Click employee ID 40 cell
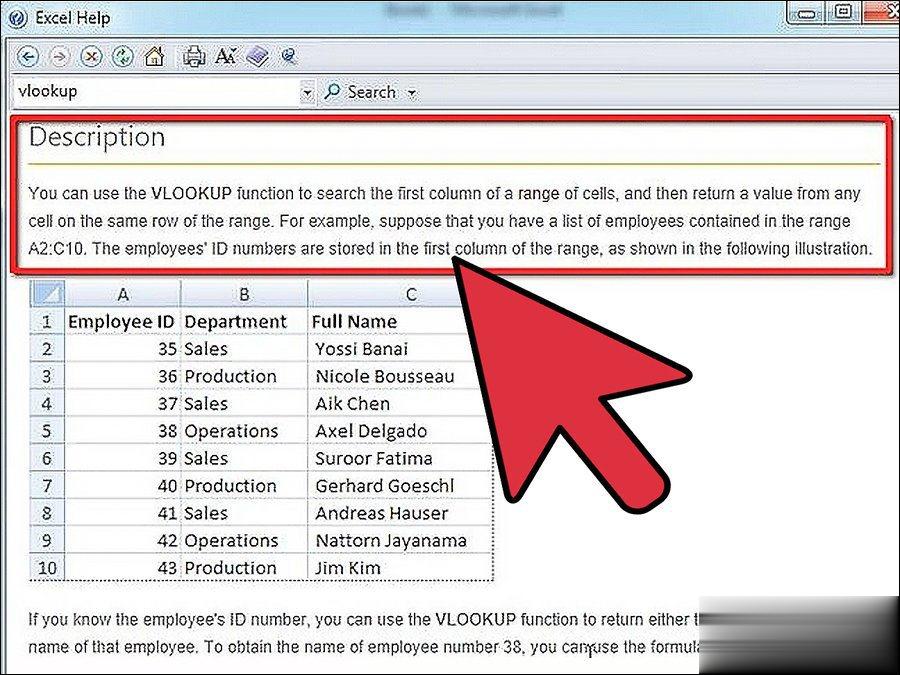Image resolution: width=900 pixels, height=675 pixels. point(122,486)
